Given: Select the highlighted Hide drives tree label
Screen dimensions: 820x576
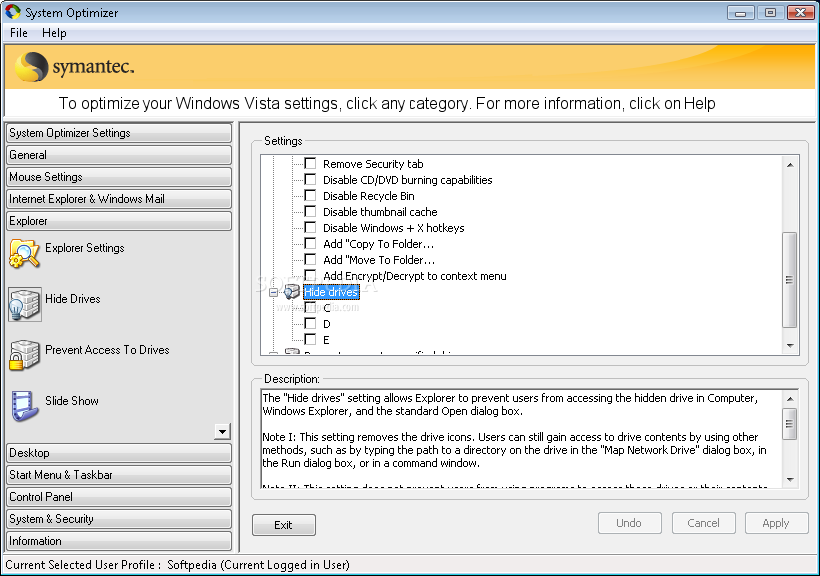Looking at the screenshot, I should click(x=332, y=292).
